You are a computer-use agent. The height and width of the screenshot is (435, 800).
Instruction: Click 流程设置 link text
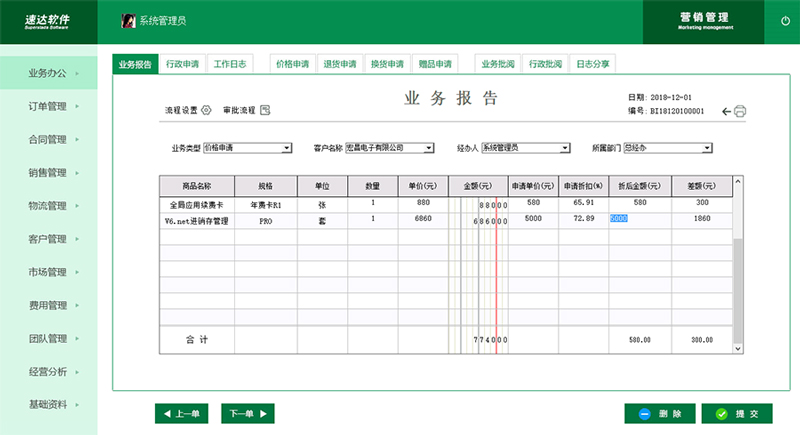click(181, 110)
